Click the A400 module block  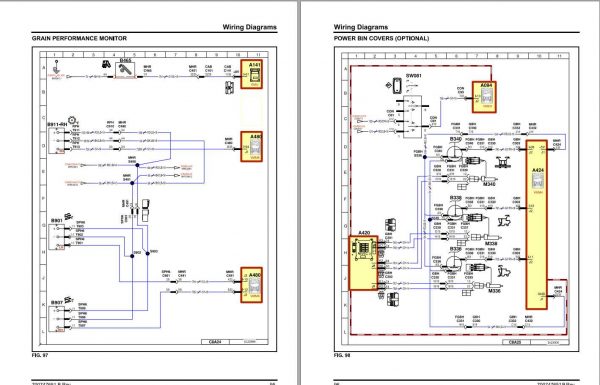[252, 285]
